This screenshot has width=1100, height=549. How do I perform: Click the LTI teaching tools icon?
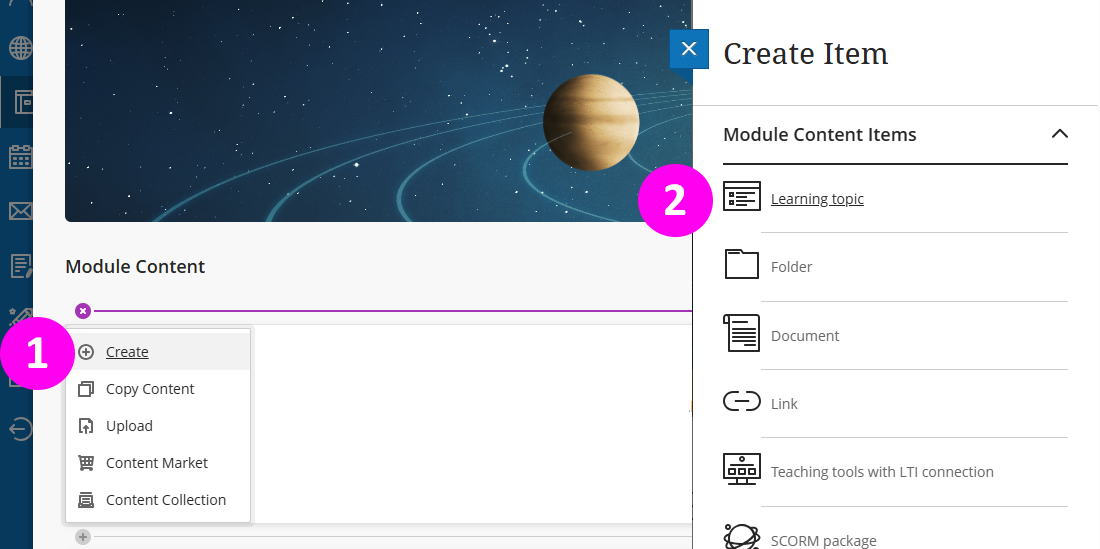tap(742, 469)
